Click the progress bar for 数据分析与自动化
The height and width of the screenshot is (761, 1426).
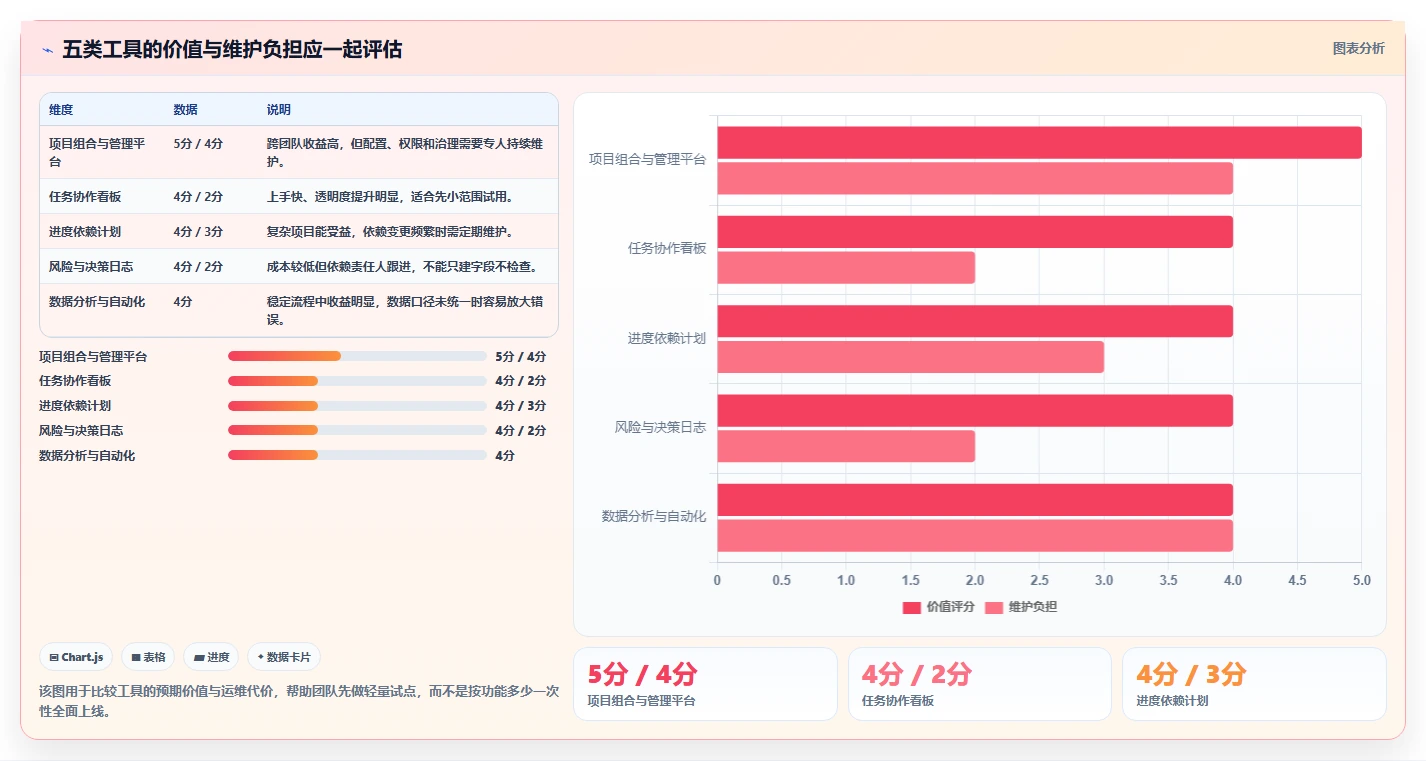[x=357, y=455]
